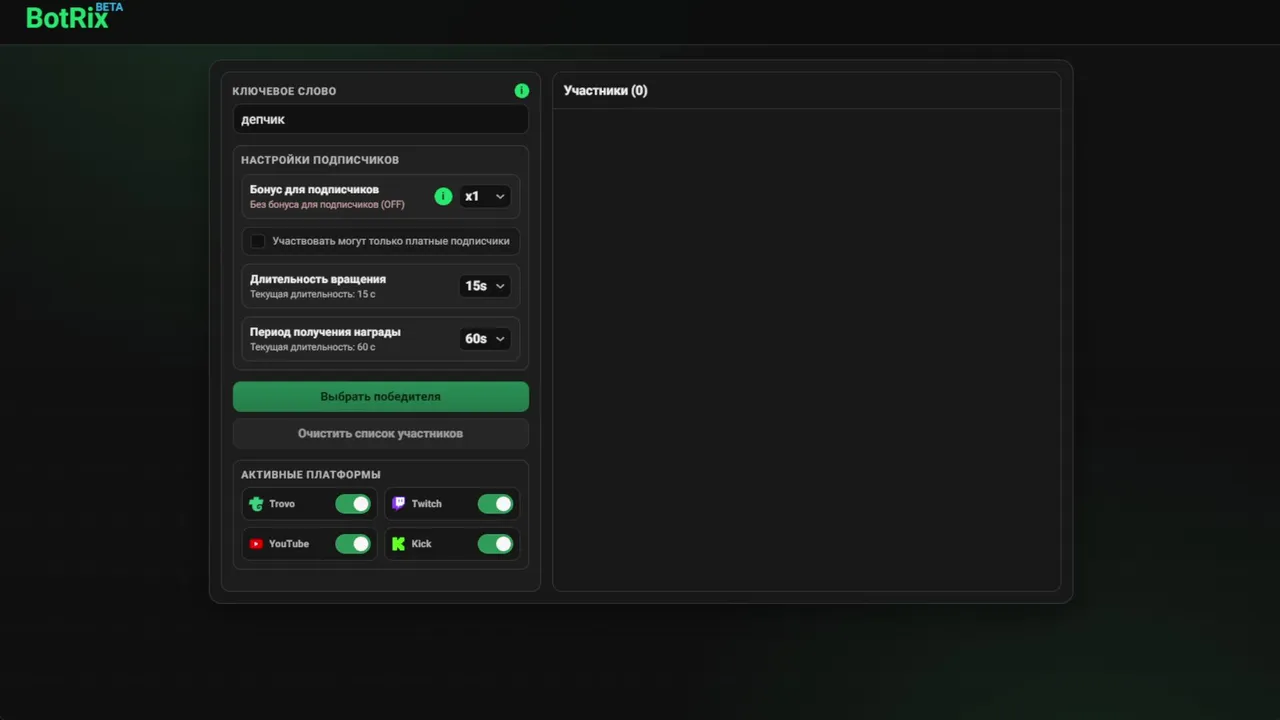This screenshot has height=720, width=1280.
Task: Disable the Kick platform toggle
Action: pyautogui.click(x=495, y=544)
